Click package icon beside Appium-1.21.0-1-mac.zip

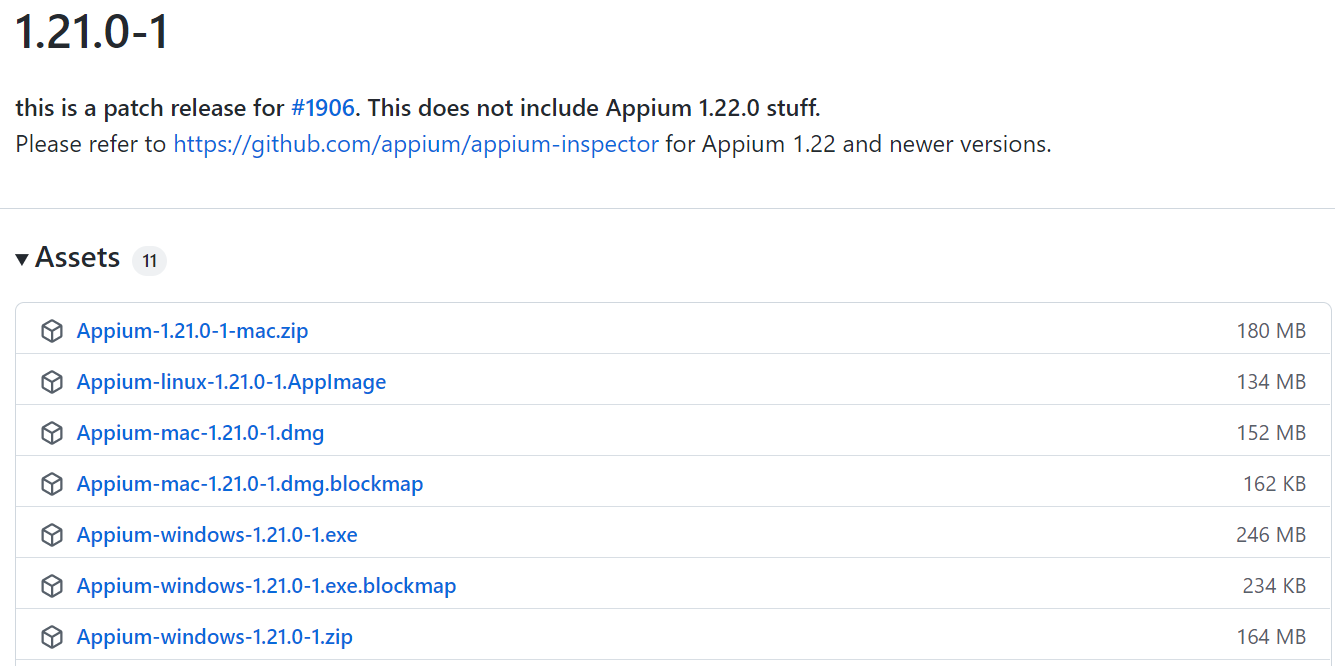coord(52,331)
